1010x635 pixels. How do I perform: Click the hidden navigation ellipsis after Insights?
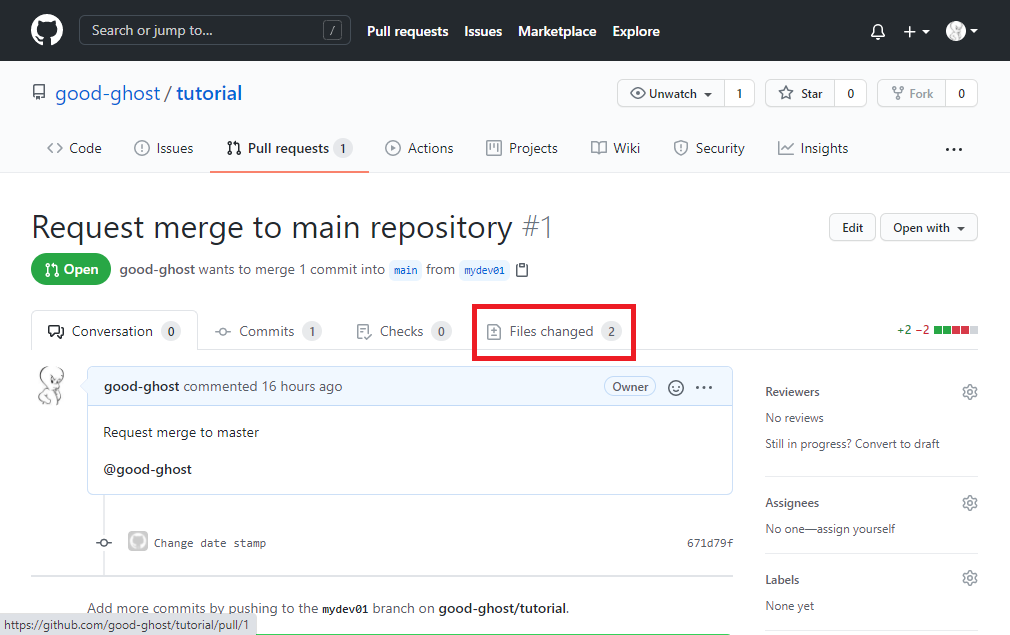pyautogui.click(x=954, y=148)
